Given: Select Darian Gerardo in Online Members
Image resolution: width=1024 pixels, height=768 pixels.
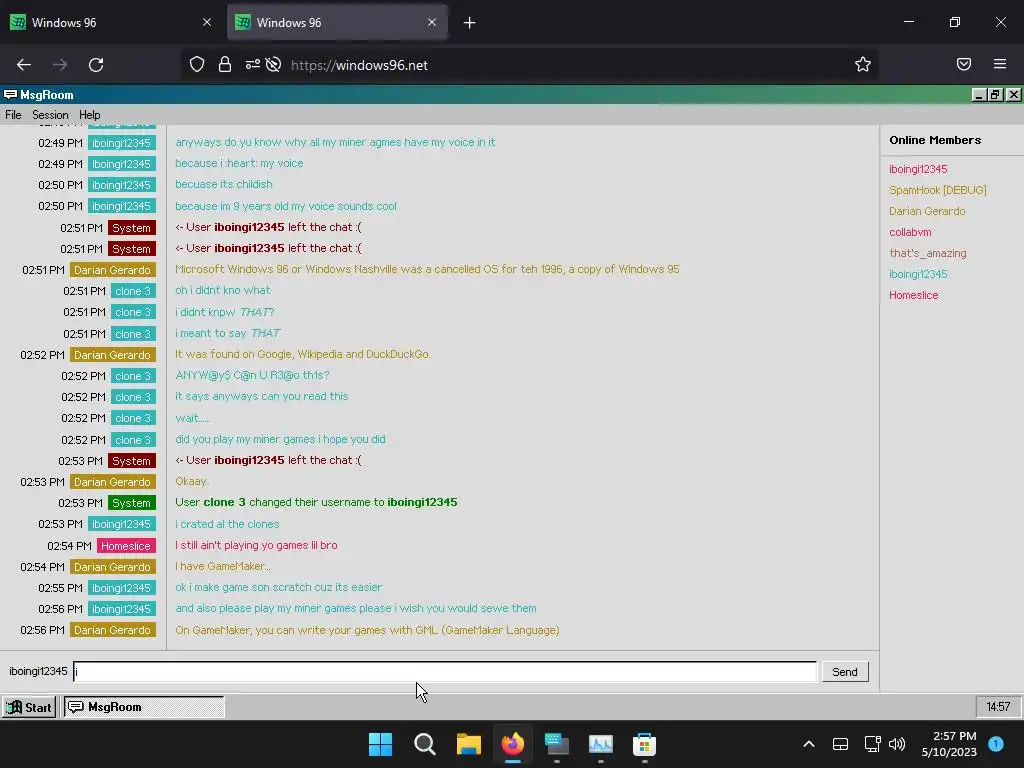Looking at the screenshot, I should click(927, 211).
